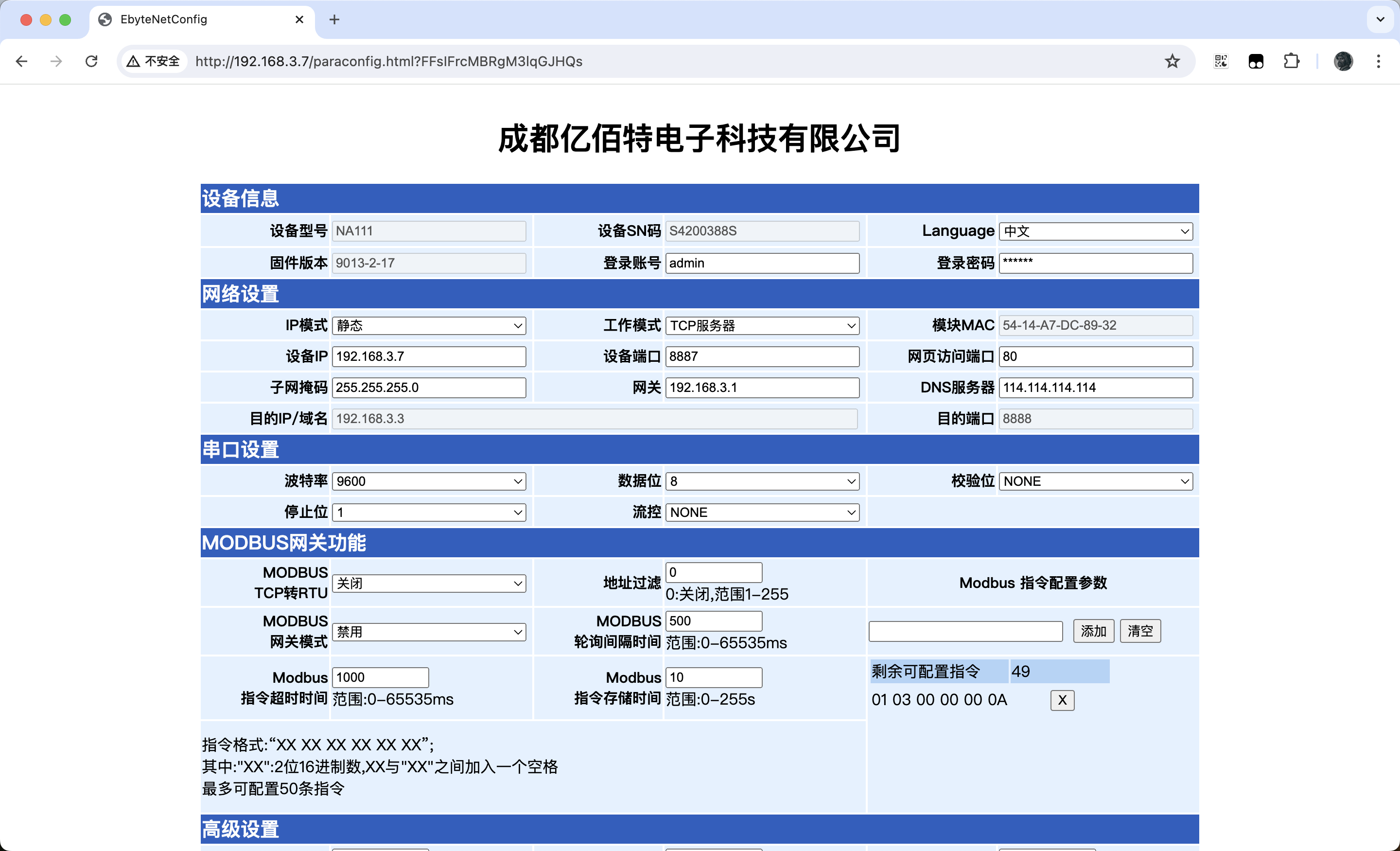Image resolution: width=1400 pixels, height=851 pixels.
Task: Click into the 设备IP input field
Action: (429, 356)
